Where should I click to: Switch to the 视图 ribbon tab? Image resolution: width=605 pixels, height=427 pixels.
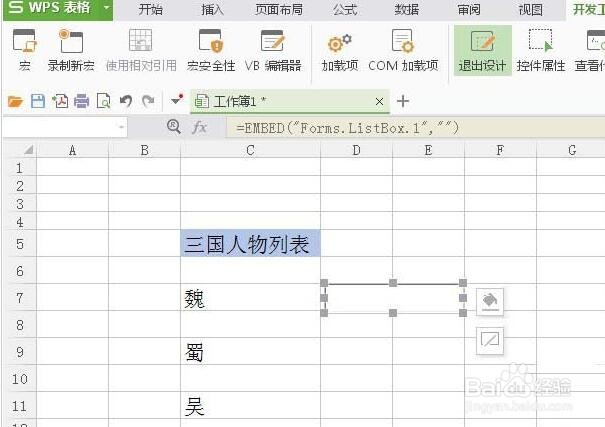(531, 9)
